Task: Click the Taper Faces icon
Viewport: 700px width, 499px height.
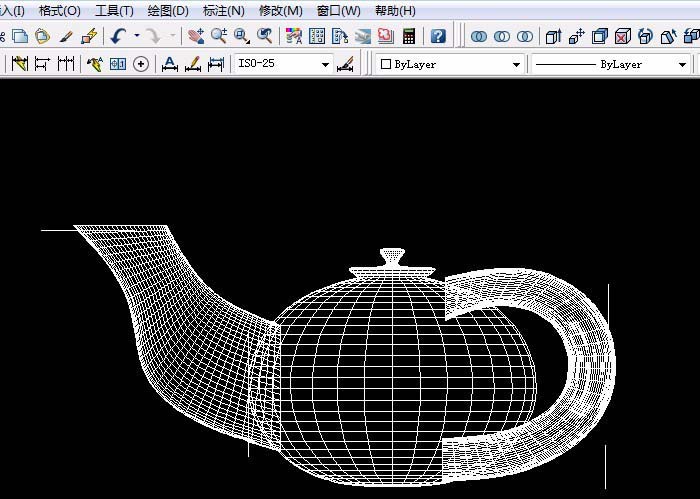Action: (668, 36)
